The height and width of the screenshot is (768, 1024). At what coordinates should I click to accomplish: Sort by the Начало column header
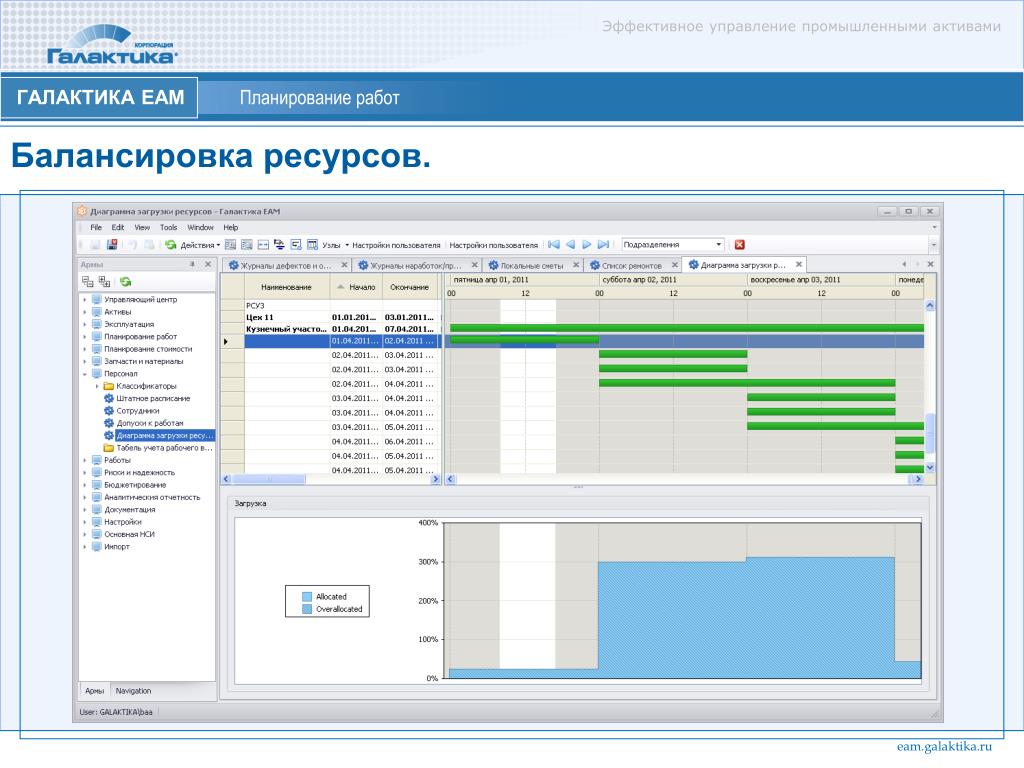pyautogui.click(x=362, y=287)
